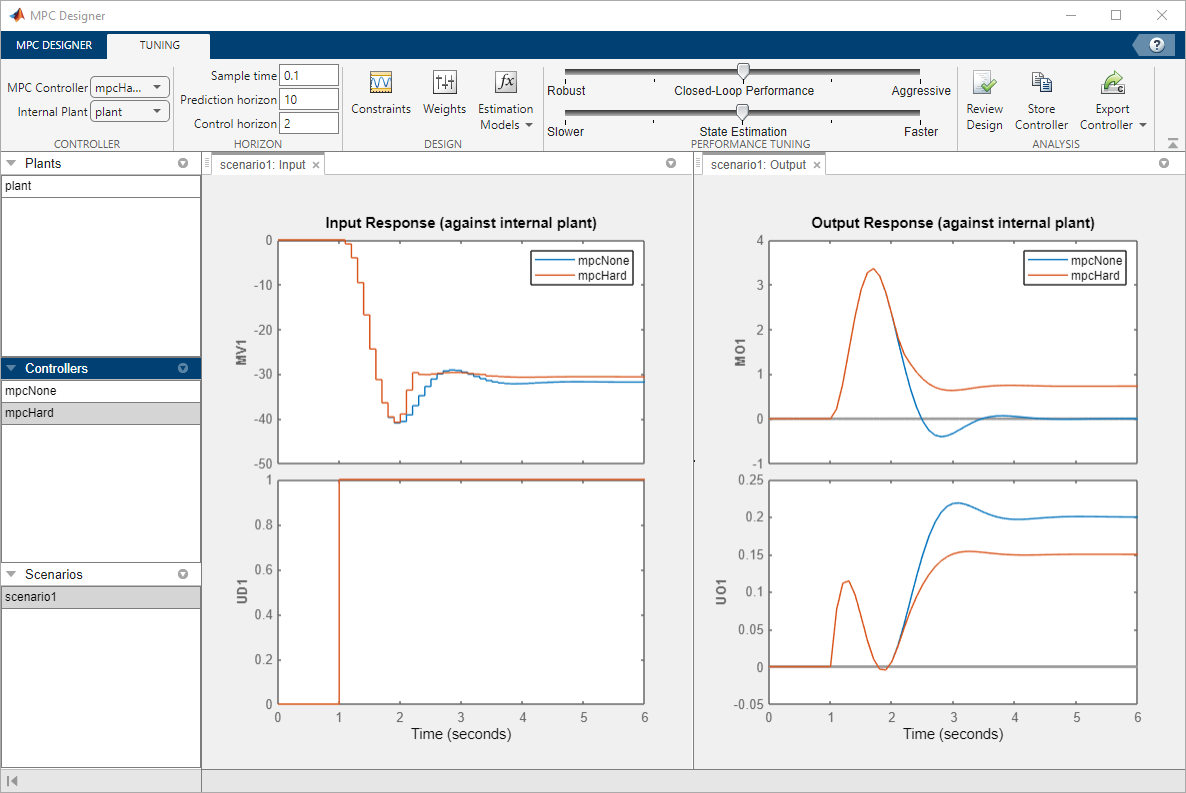
Task: Click the MATLAB logo in title bar
Action: (x=16, y=15)
